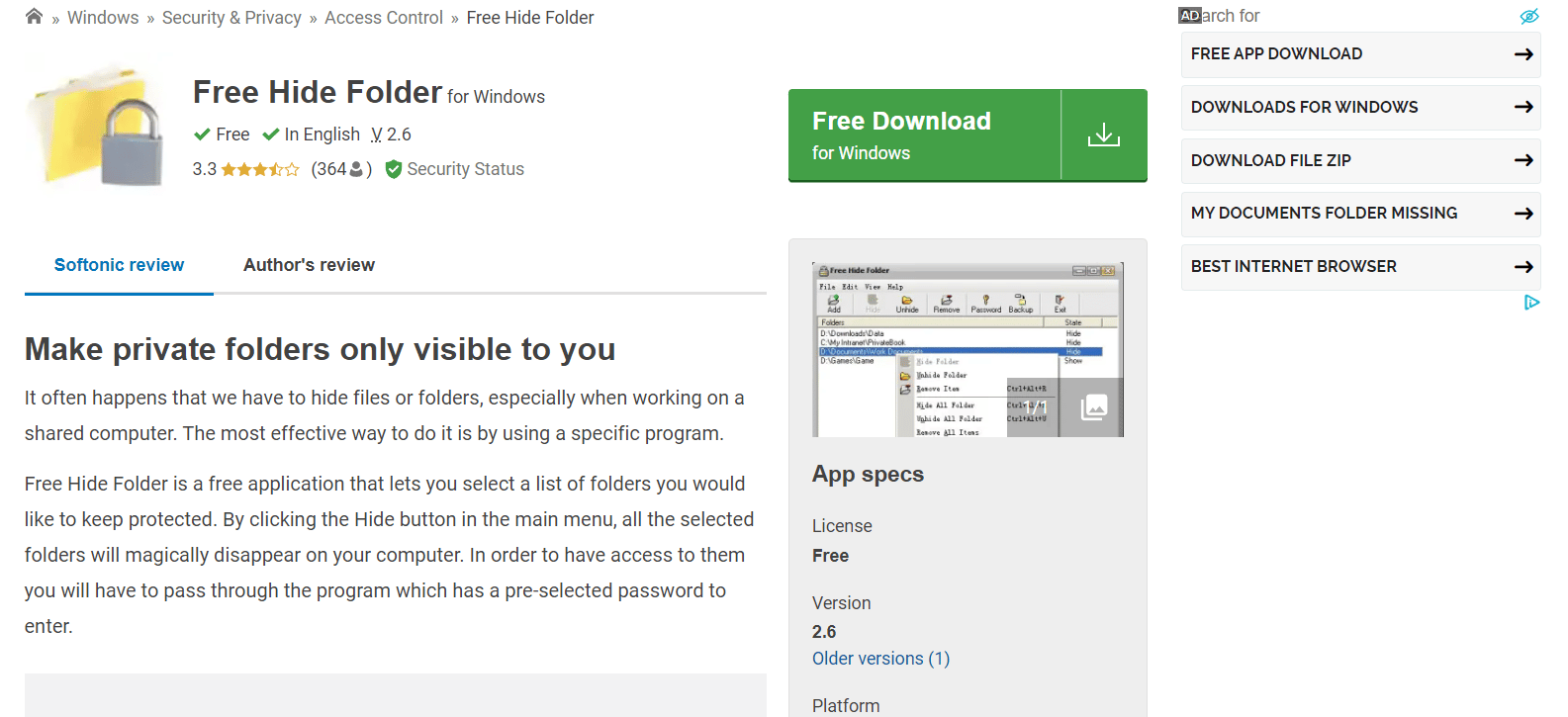Click the 'Make private folders only visible to you' heading
The width and height of the screenshot is (1568, 717).
tap(320, 349)
